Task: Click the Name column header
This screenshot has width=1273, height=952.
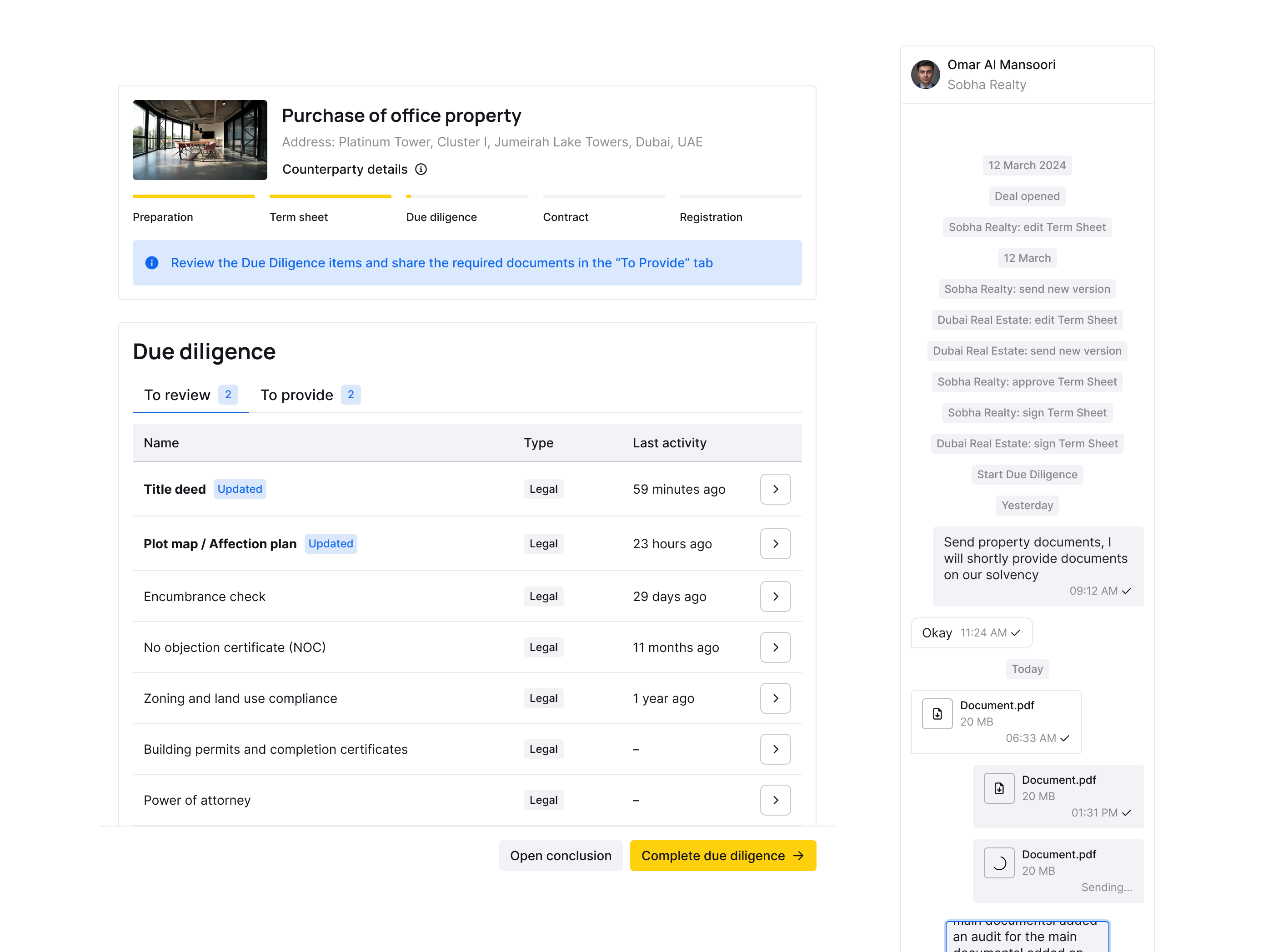Action: pos(161,443)
